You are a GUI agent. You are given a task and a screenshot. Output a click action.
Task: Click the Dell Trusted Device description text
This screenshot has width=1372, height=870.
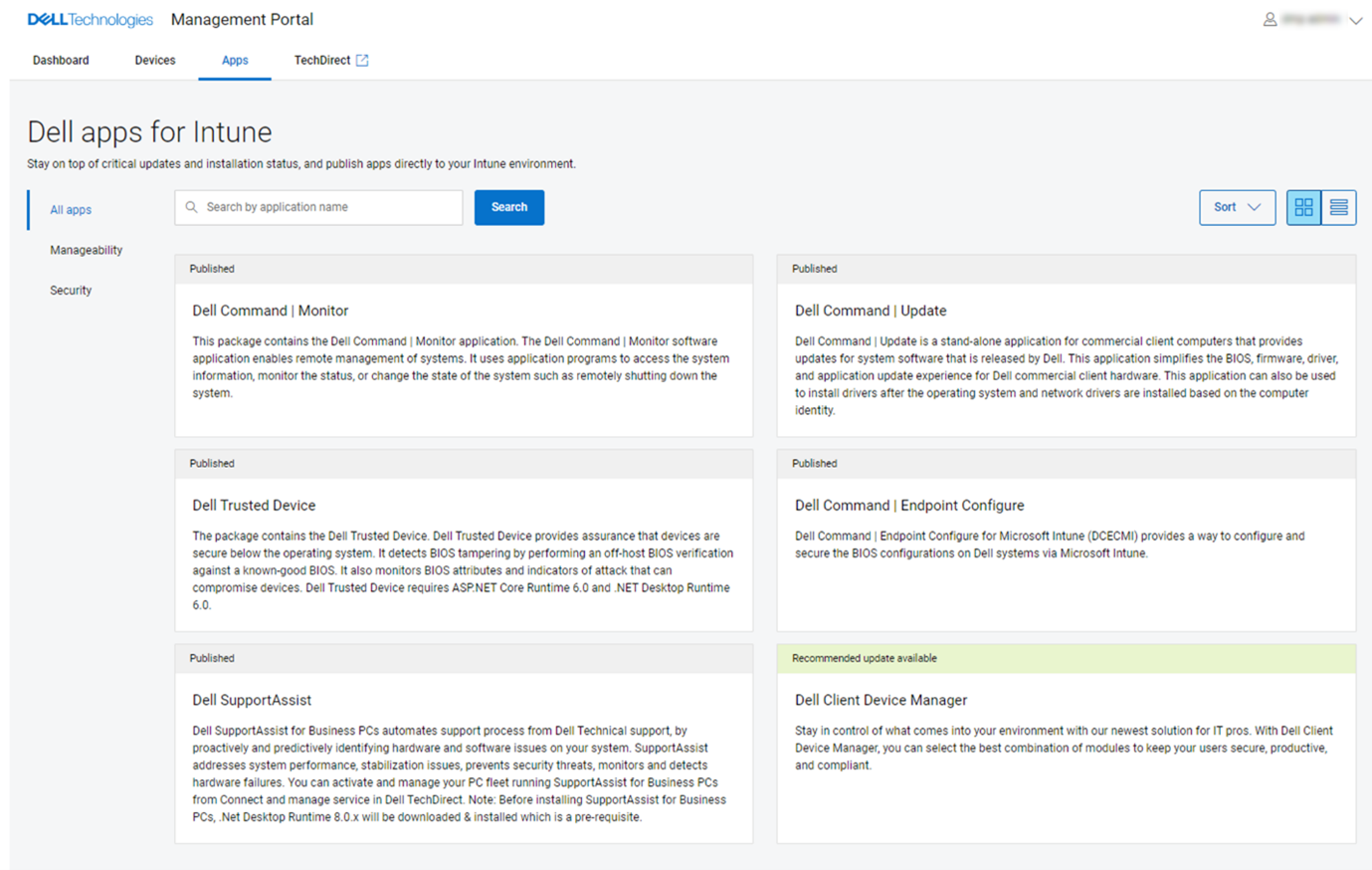click(463, 570)
